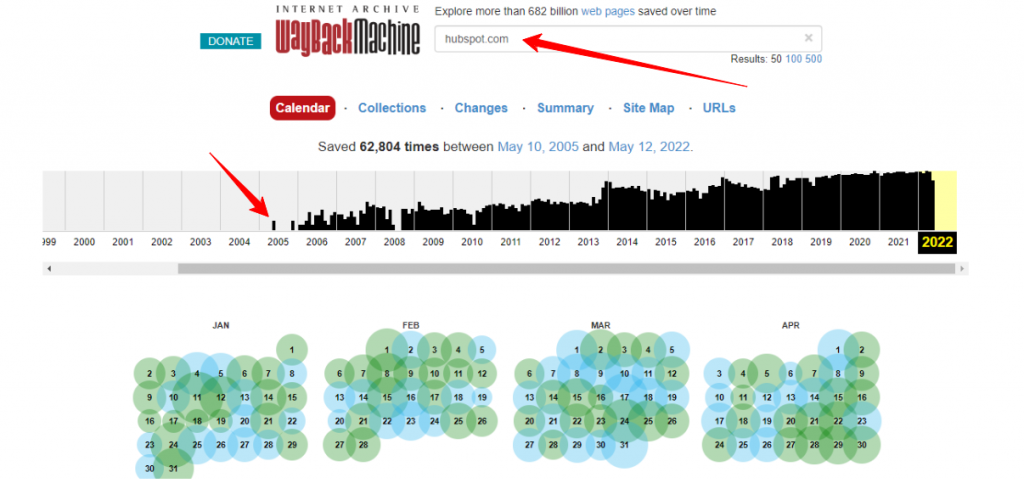Open January 24 snapshot
The image size is (1024, 489).
173,445
